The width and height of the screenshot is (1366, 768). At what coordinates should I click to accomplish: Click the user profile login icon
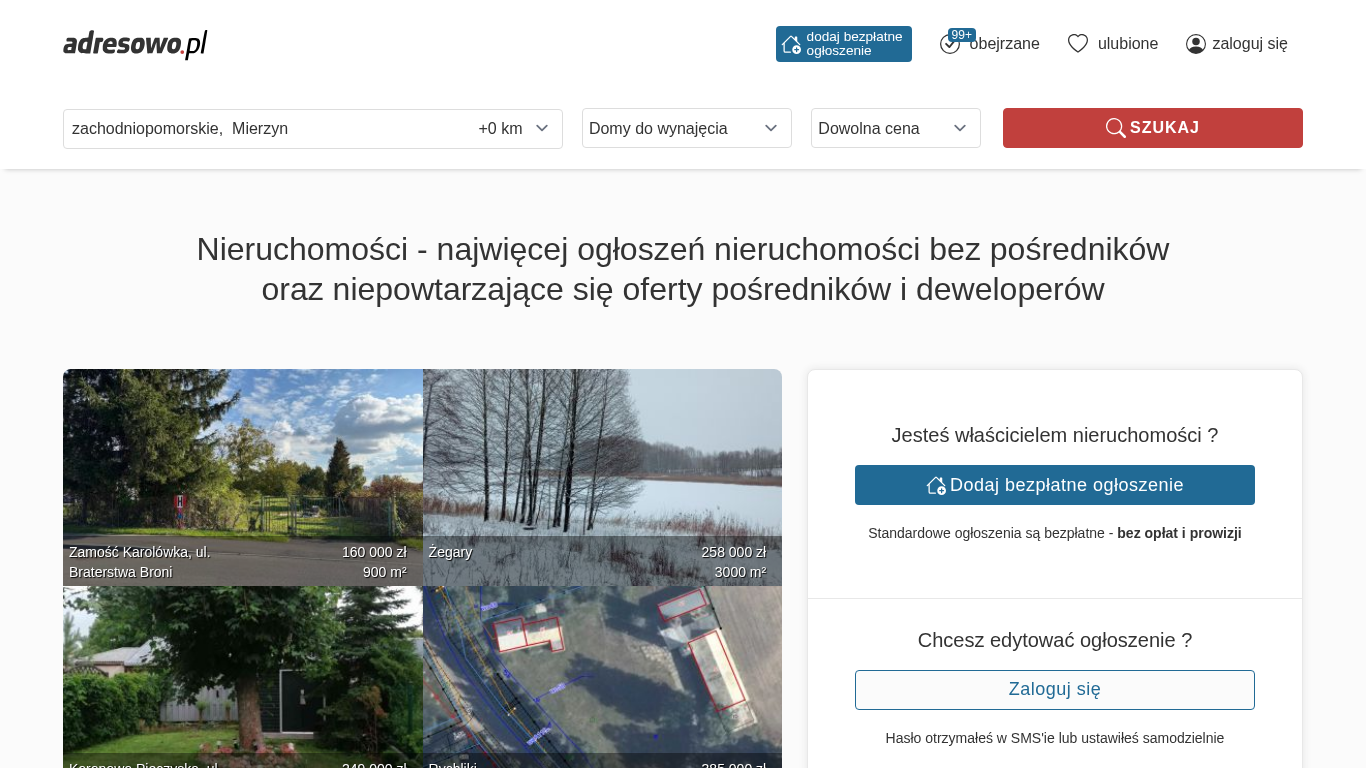pos(1195,44)
